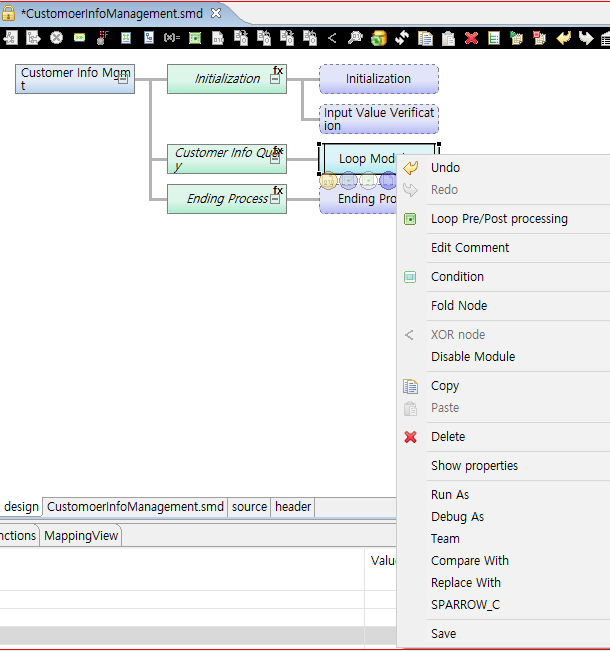The height and width of the screenshot is (651, 610).
Task: Select the Input Value Verification module
Action: tap(378, 119)
